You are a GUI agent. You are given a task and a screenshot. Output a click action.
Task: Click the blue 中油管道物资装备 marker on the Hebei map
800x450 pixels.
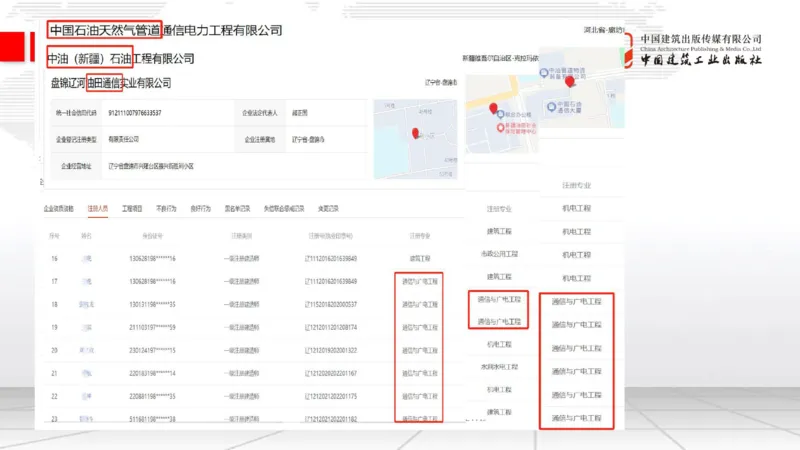pos(544,72)
